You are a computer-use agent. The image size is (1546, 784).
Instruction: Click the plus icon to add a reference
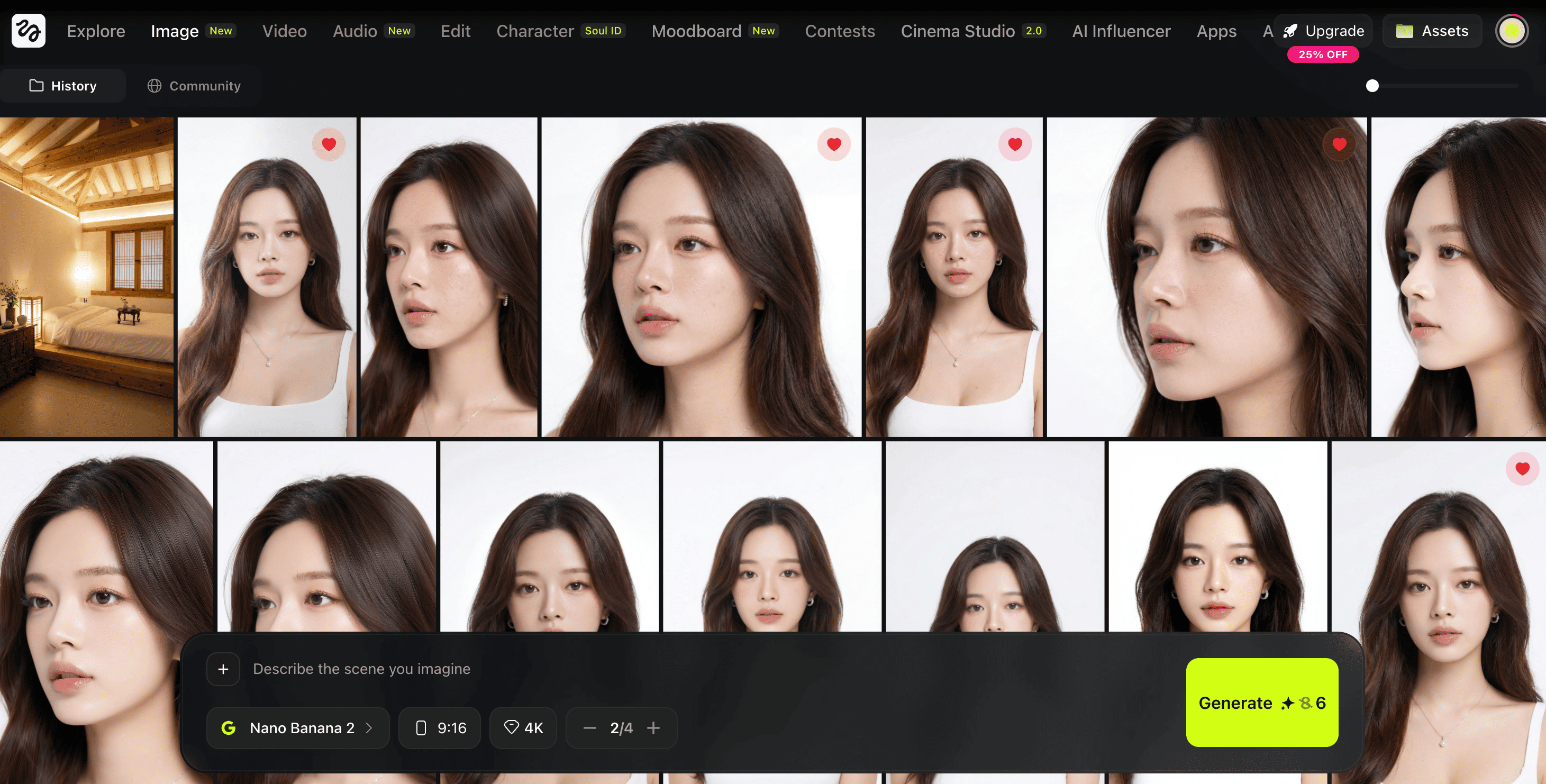pyautogui.click(x=223, y=669)
